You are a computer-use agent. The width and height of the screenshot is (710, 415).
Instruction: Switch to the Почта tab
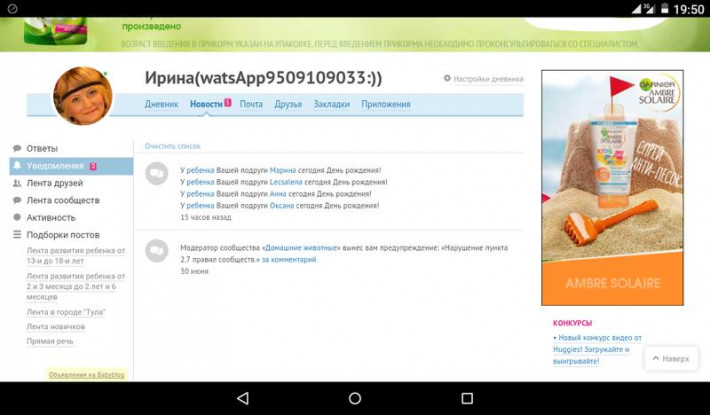(251, 104)
